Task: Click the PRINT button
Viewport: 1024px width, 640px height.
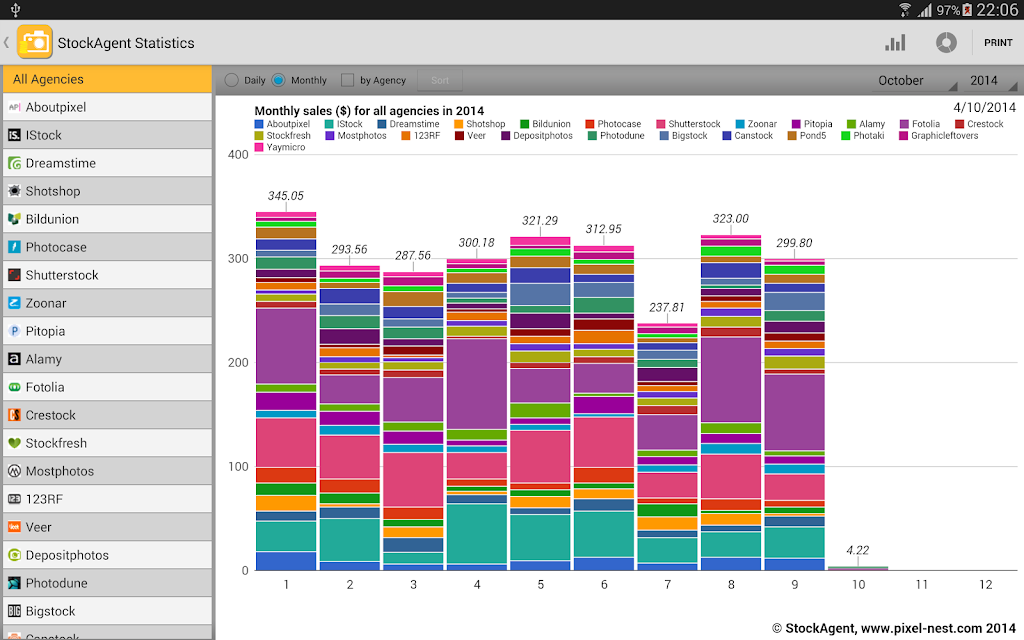Action: [x=998, y=43]
